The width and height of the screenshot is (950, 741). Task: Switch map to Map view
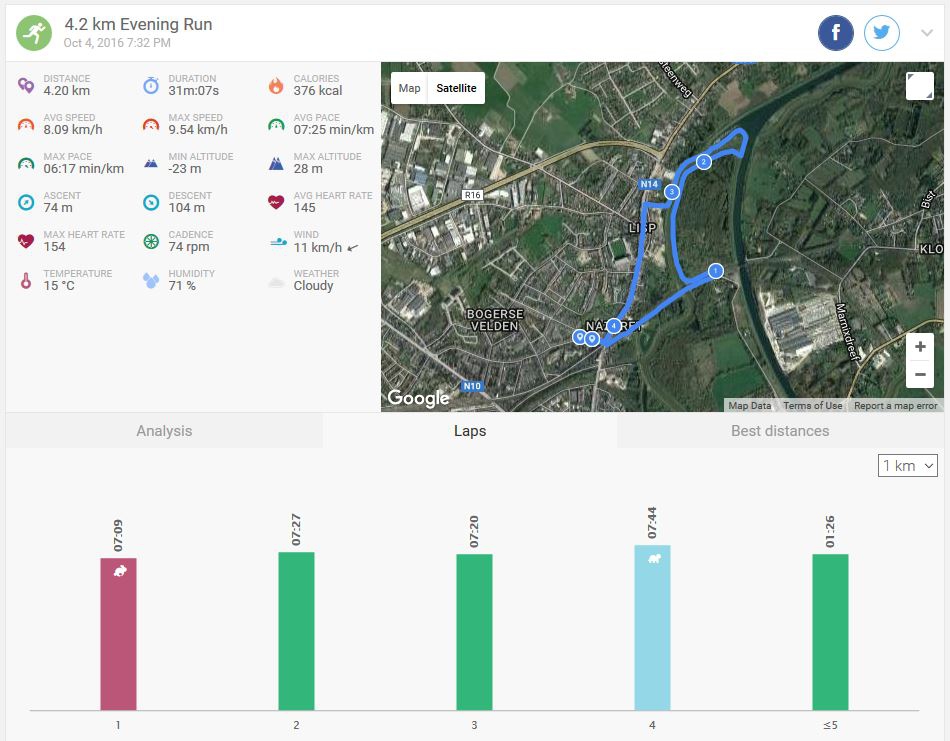tap(409, 88)
